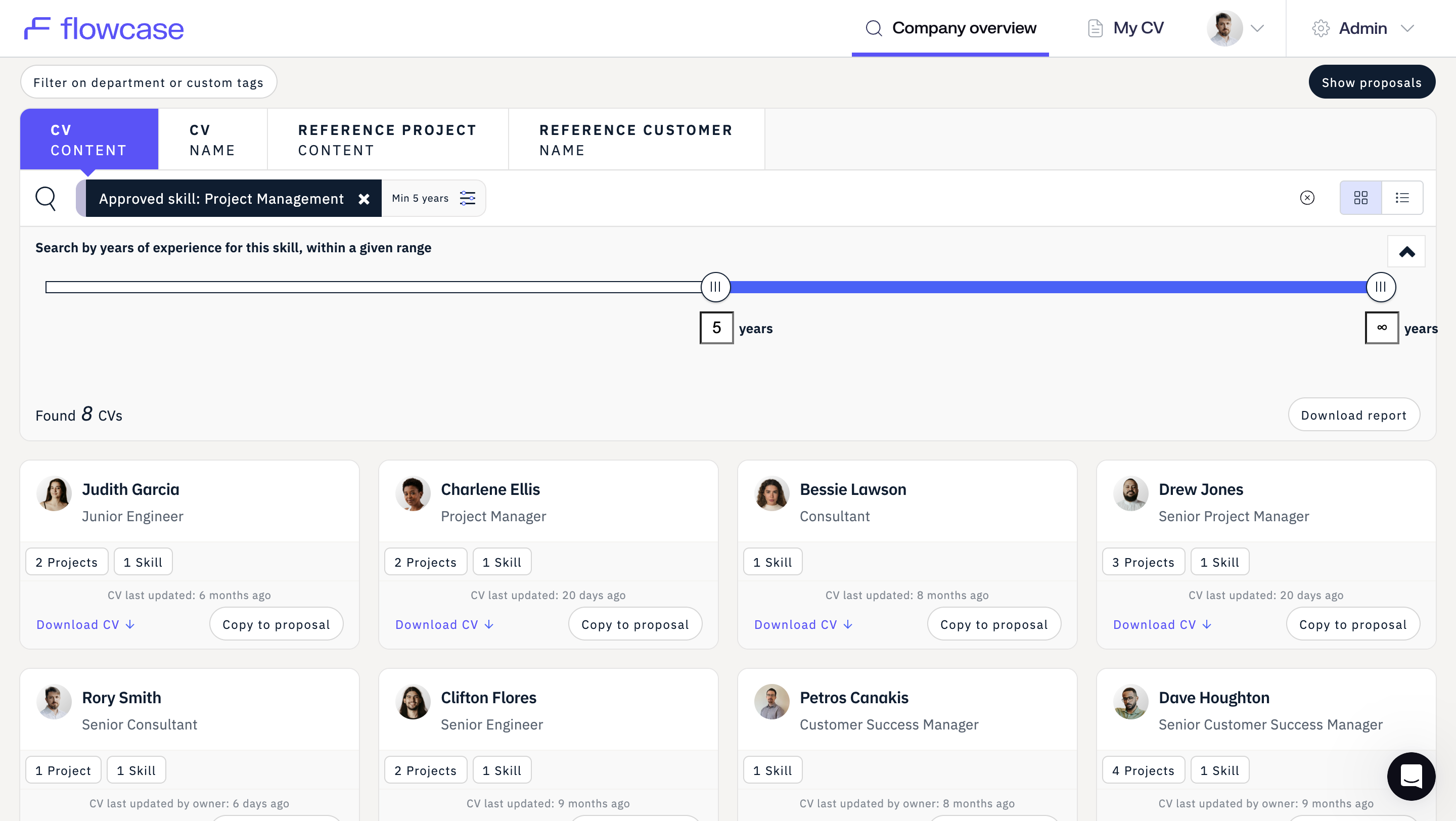Viewport: 1456px width, 821px height.
Task: Remove the Project Management skill filter
Action: pyautogui.click(x=364, y=199)
